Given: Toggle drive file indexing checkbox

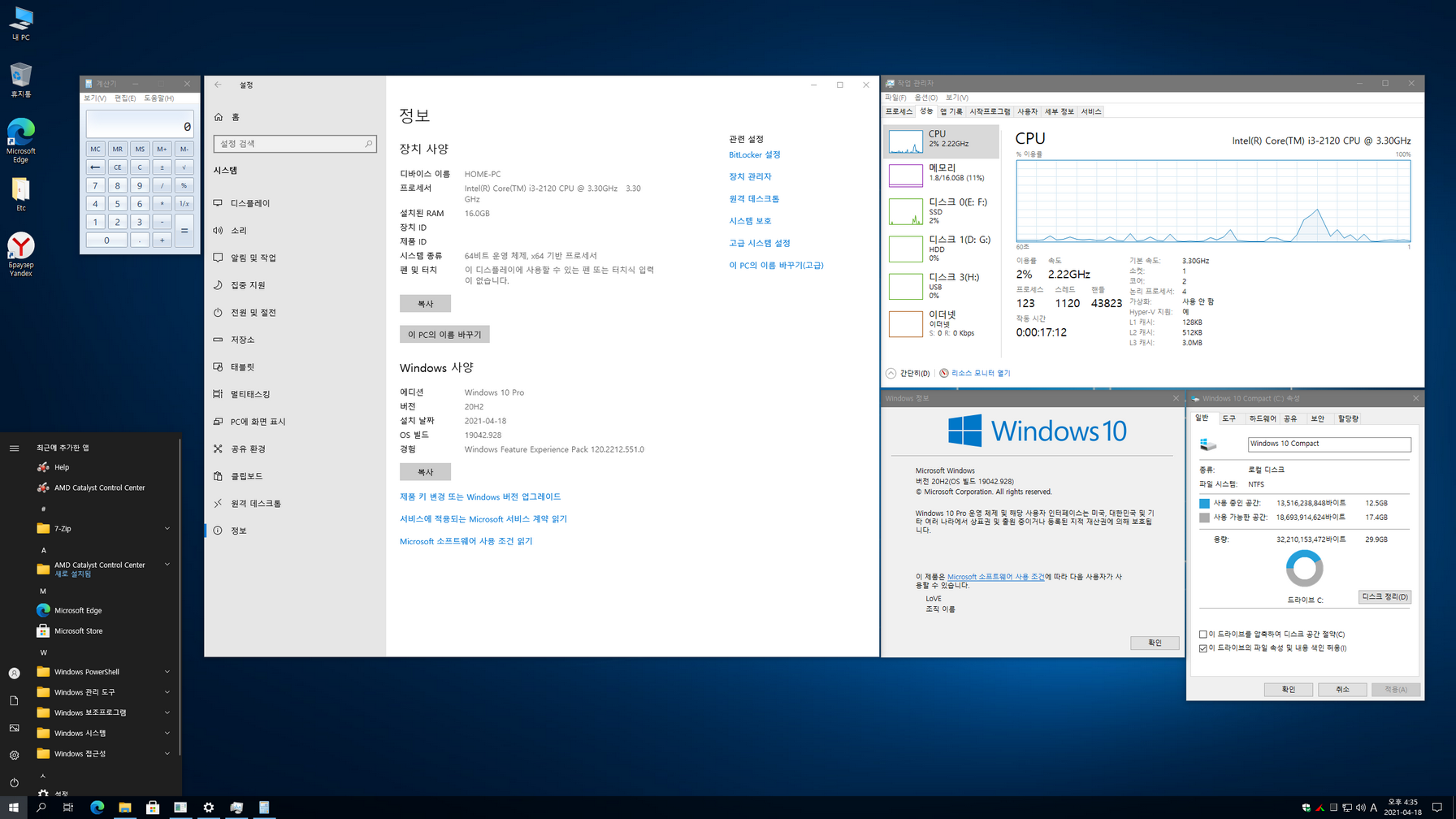Looking at the screenshot, I should (1203, 648).
